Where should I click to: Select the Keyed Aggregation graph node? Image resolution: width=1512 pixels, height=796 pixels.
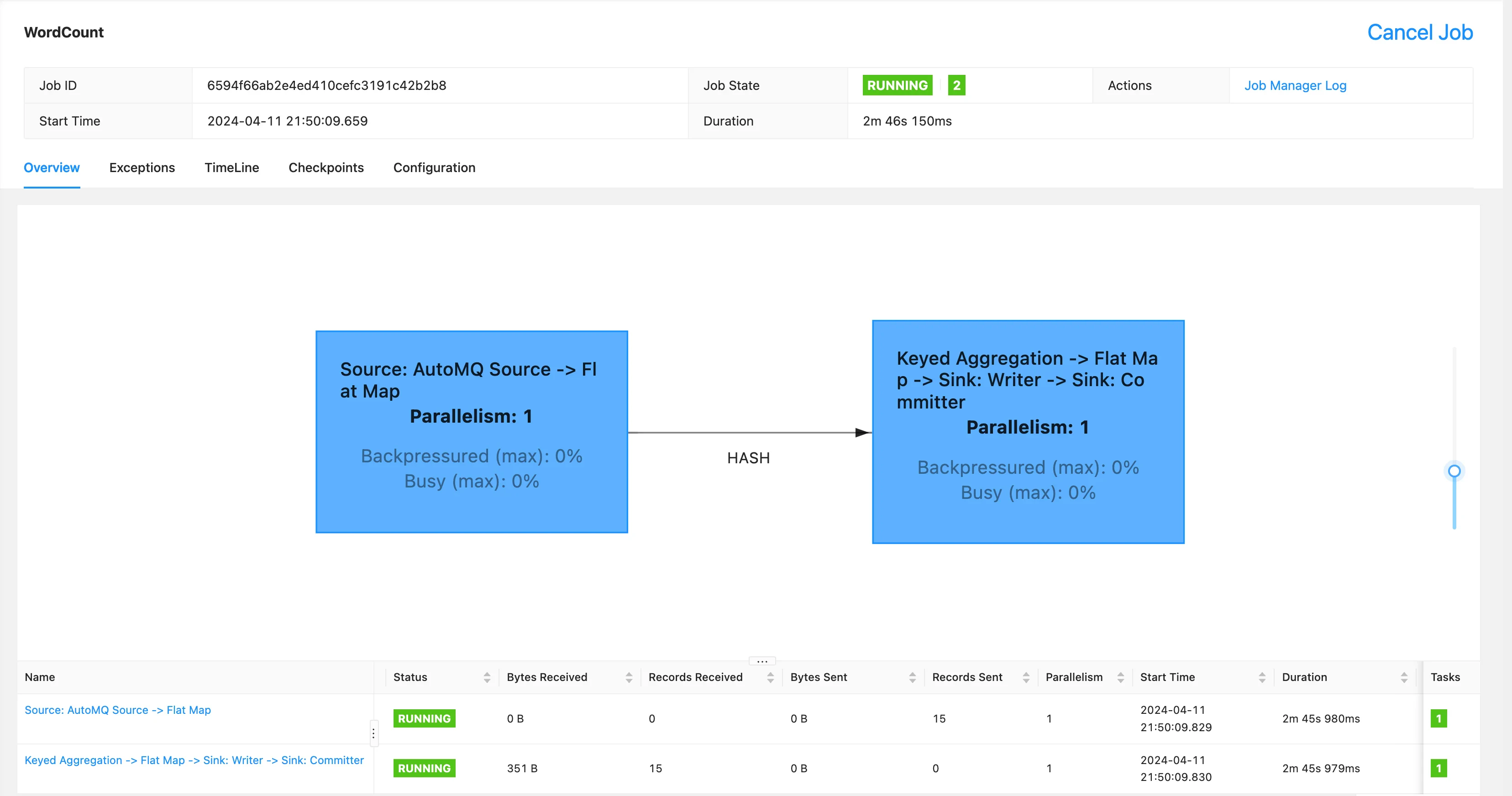pos(1028,431)
